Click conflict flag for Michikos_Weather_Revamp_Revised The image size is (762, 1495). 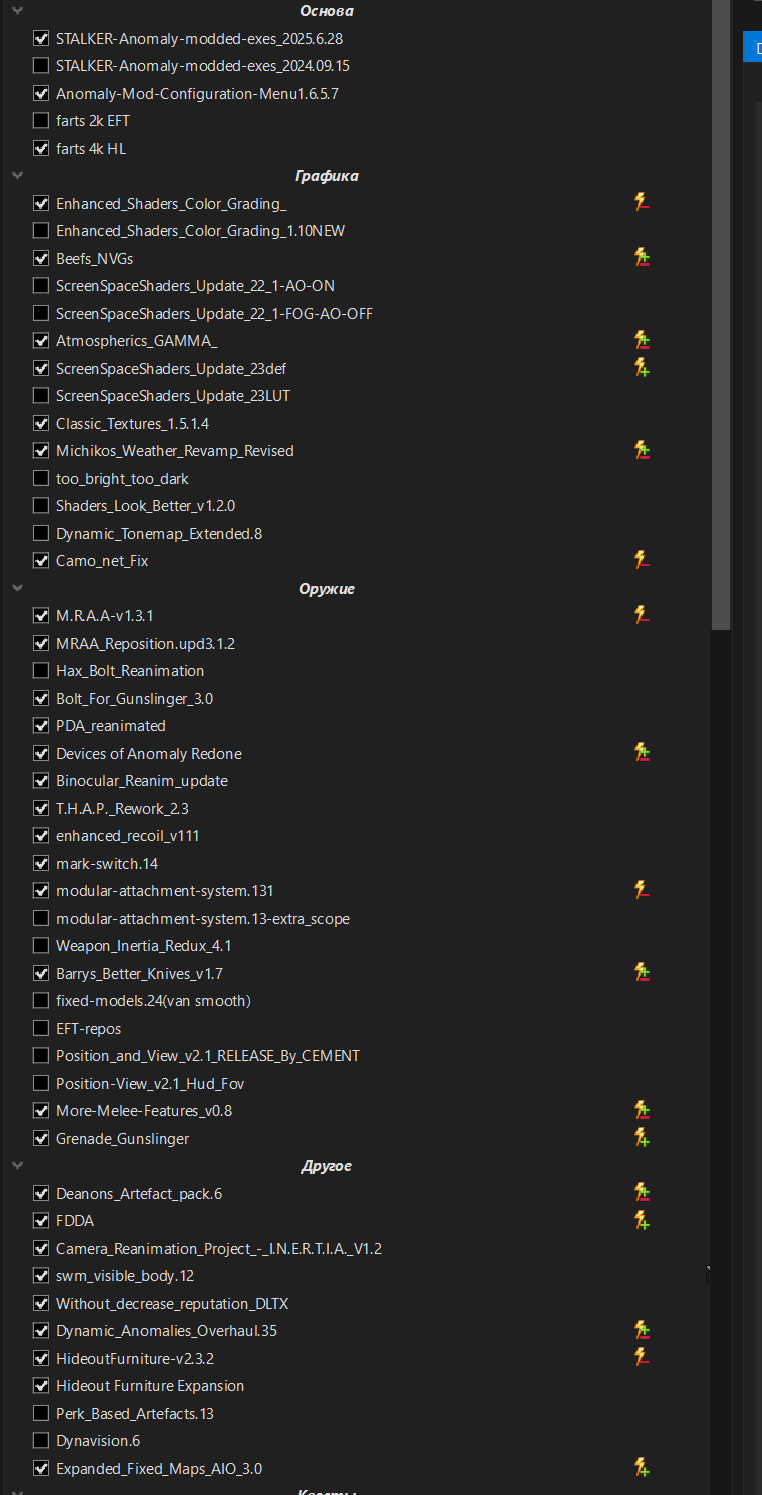tap(642, 451)
